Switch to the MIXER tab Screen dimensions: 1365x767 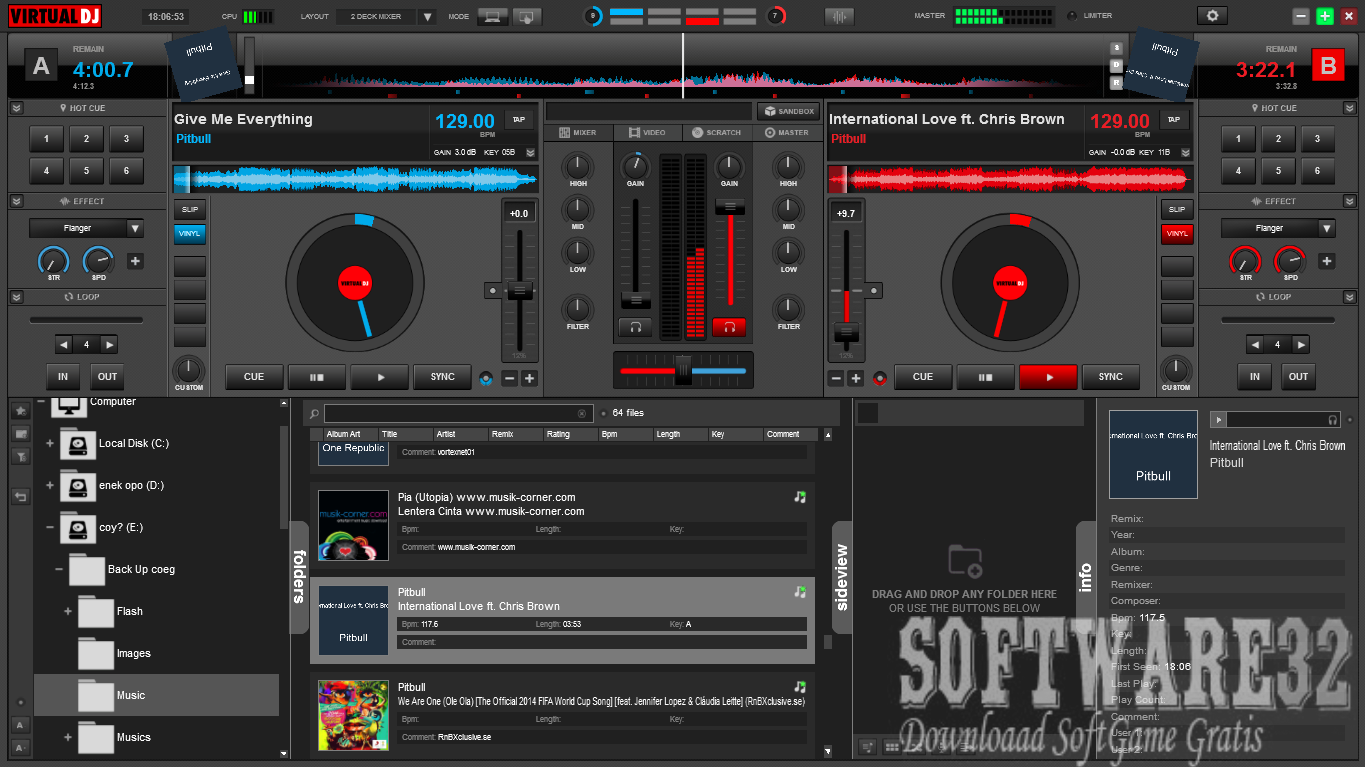(578, 132)
